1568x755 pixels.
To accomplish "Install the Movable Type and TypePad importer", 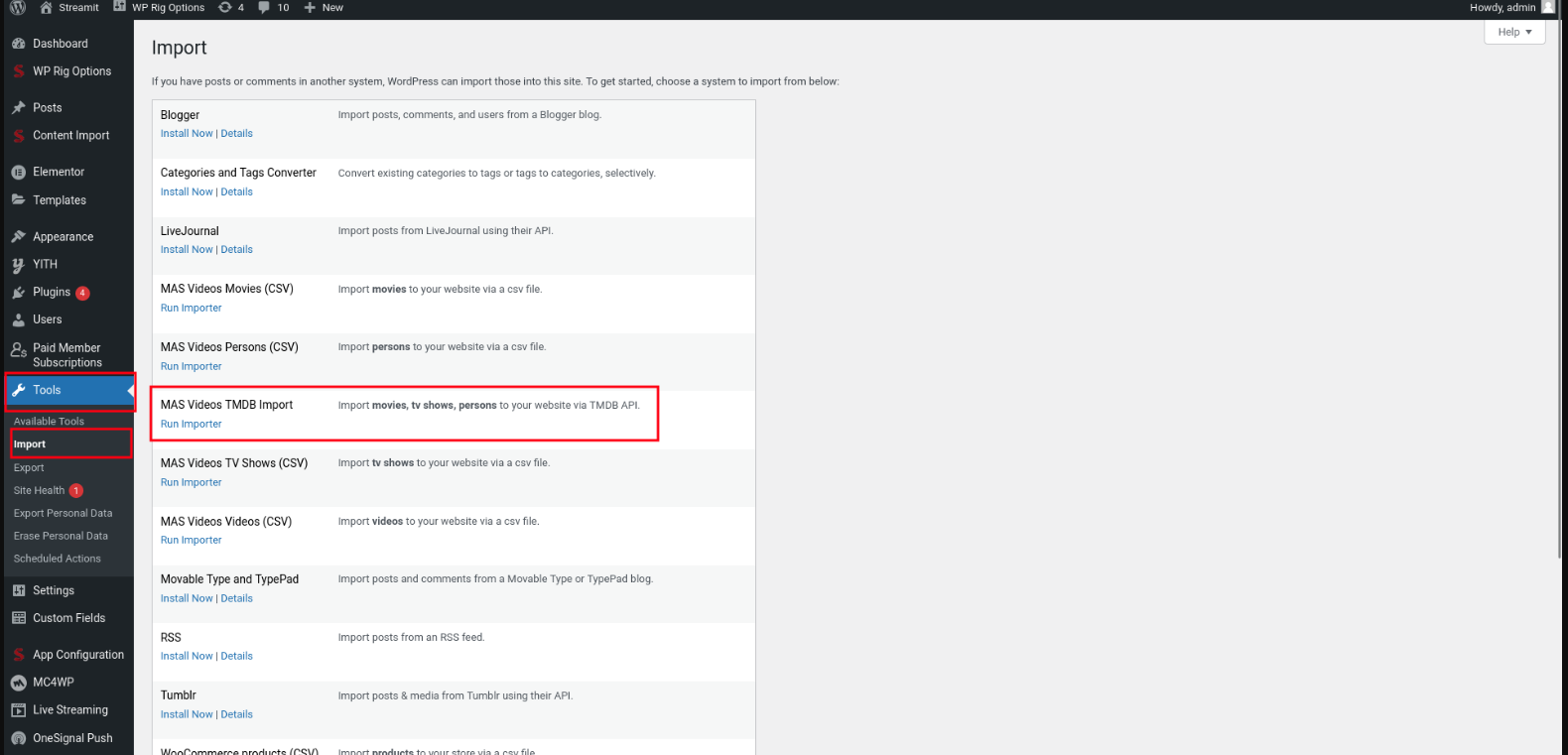I will coord(187,598).
